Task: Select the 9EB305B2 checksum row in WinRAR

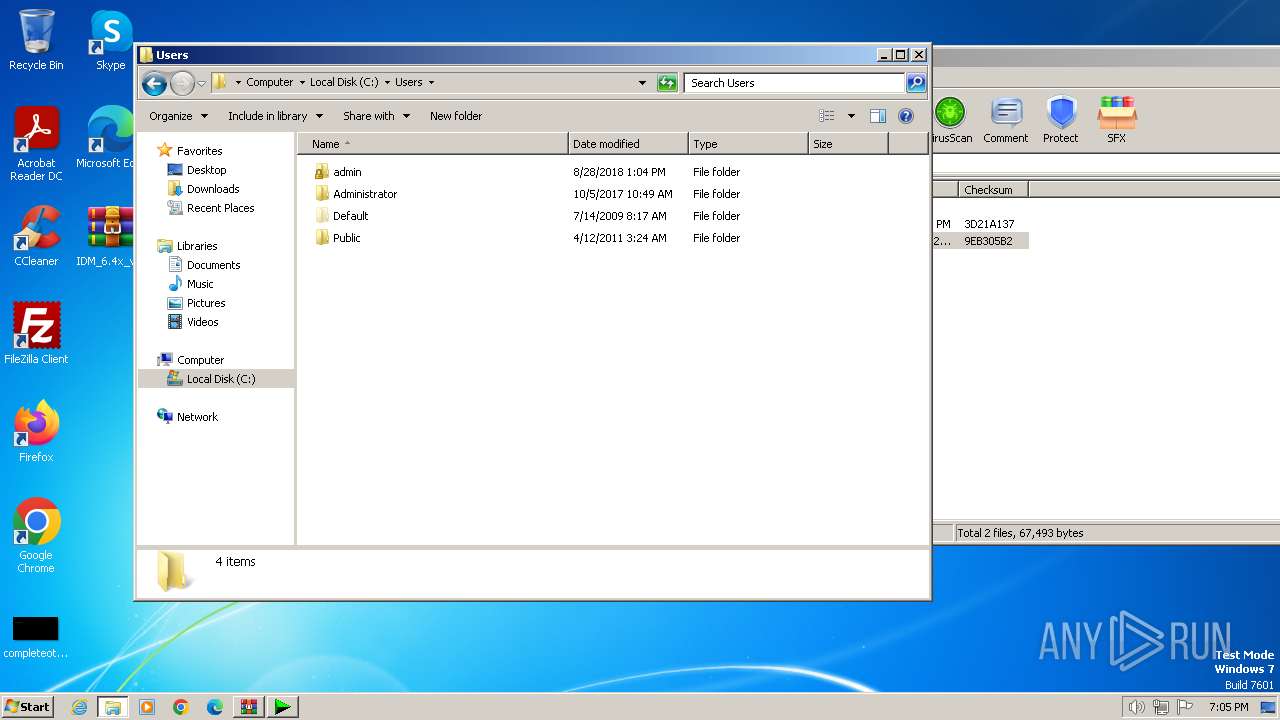Action: coord(988,241)
